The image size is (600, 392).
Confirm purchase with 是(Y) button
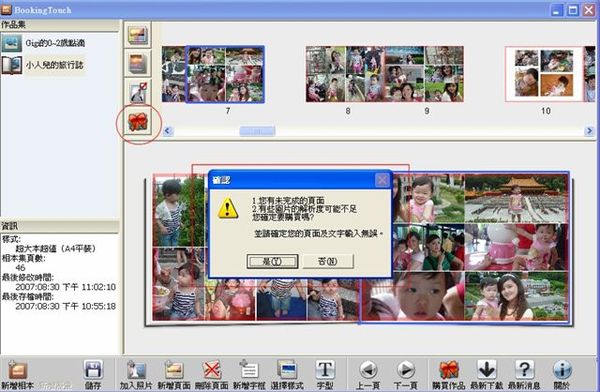click(x=272, y=261)
